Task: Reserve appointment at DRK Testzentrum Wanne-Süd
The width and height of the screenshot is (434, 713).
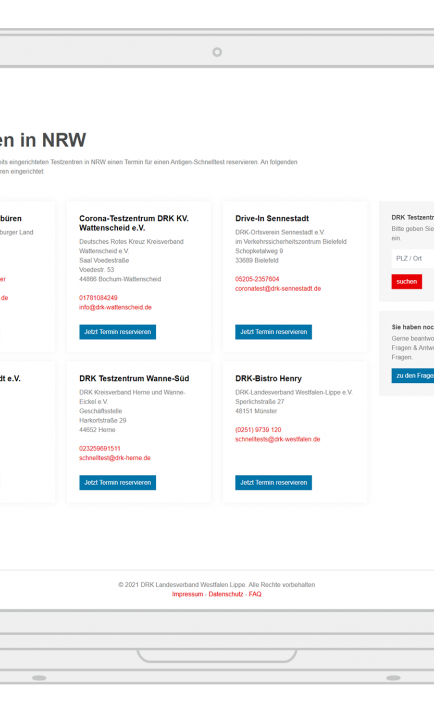Action: click(117, 482)
